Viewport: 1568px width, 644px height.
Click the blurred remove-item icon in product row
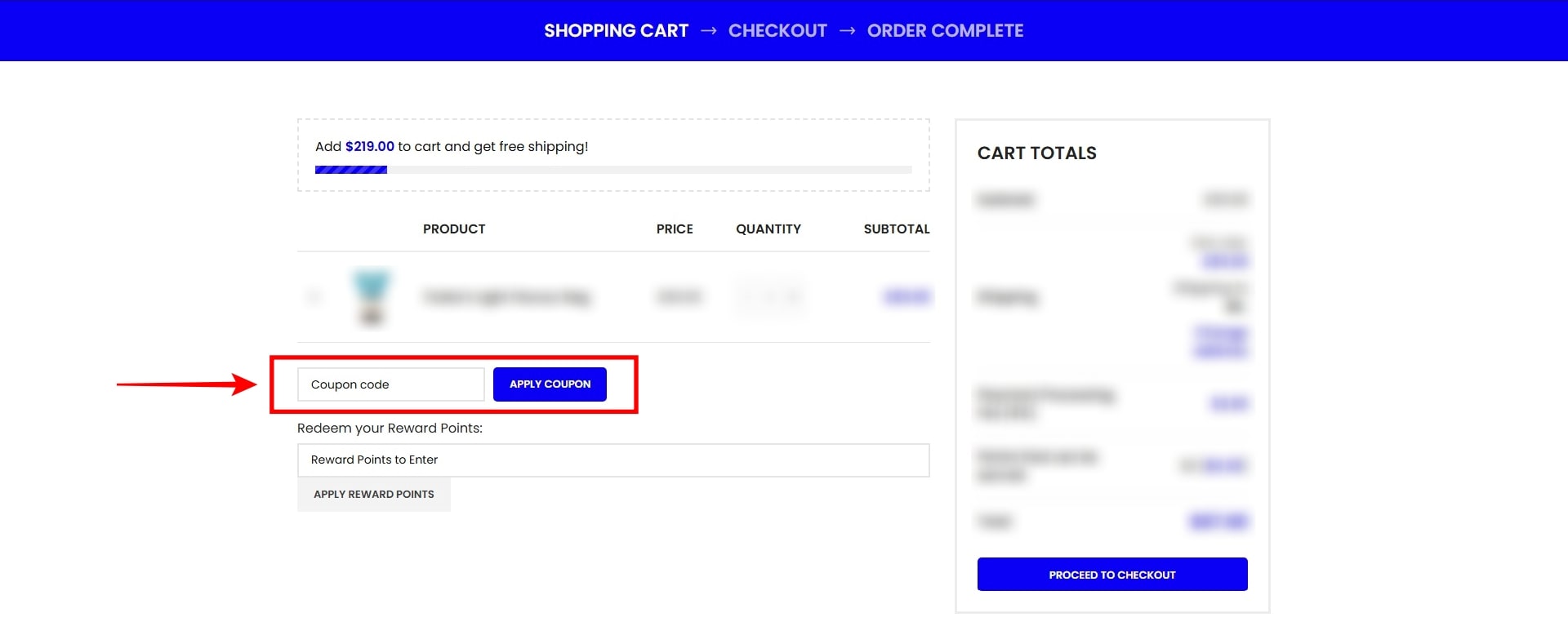(314, 296)
